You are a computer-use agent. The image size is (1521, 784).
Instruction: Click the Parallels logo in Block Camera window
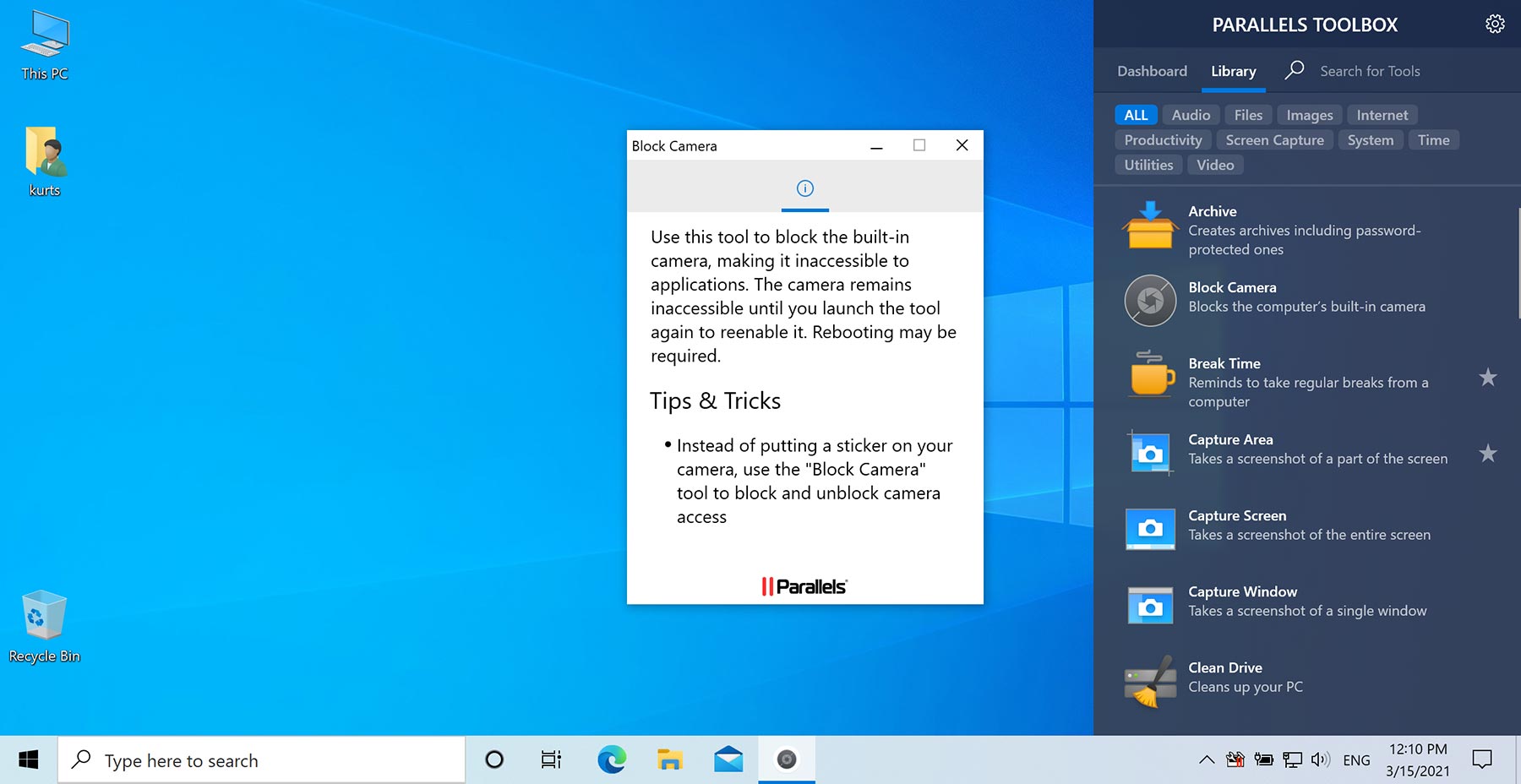point(804,585)
